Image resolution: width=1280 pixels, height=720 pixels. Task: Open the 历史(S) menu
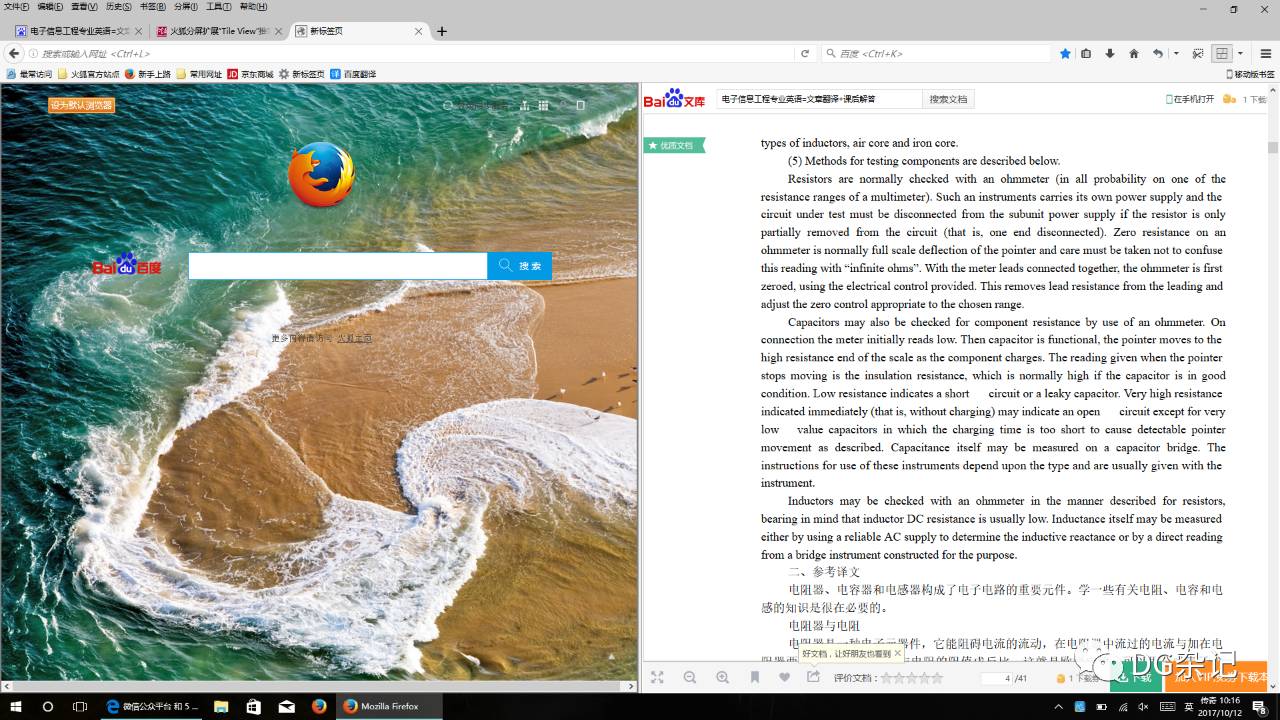pyautogui.click(x=118, y=7)
